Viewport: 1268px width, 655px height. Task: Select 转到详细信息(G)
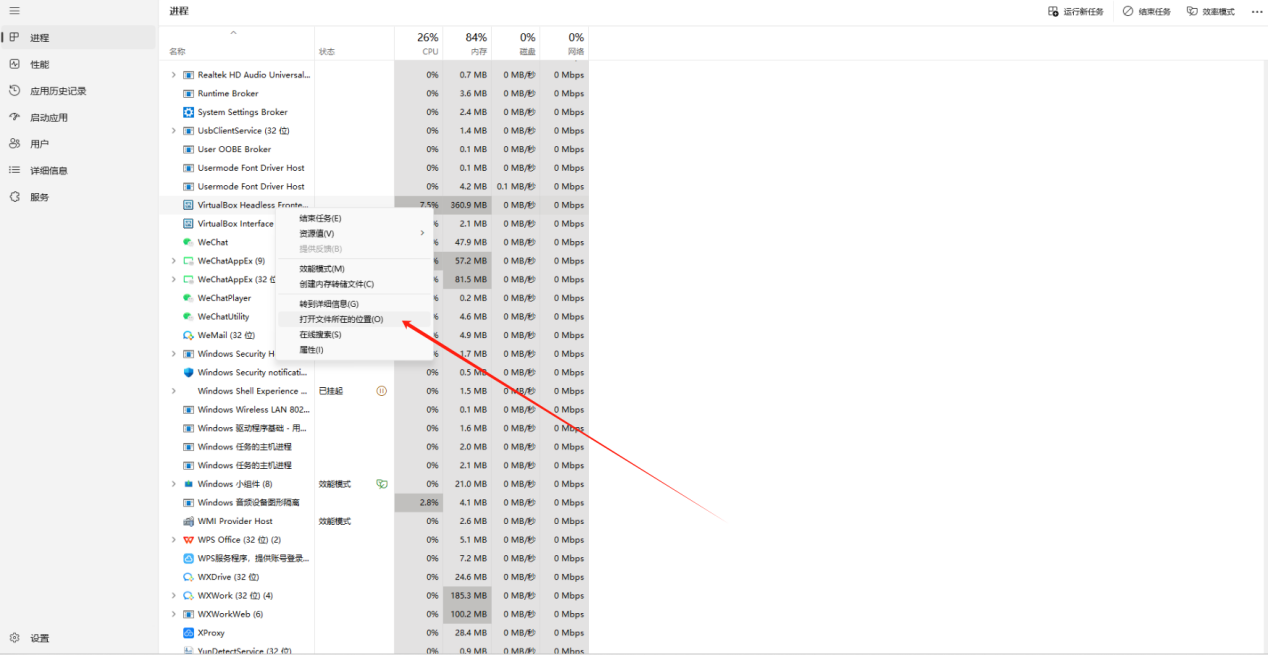(354, 304)
